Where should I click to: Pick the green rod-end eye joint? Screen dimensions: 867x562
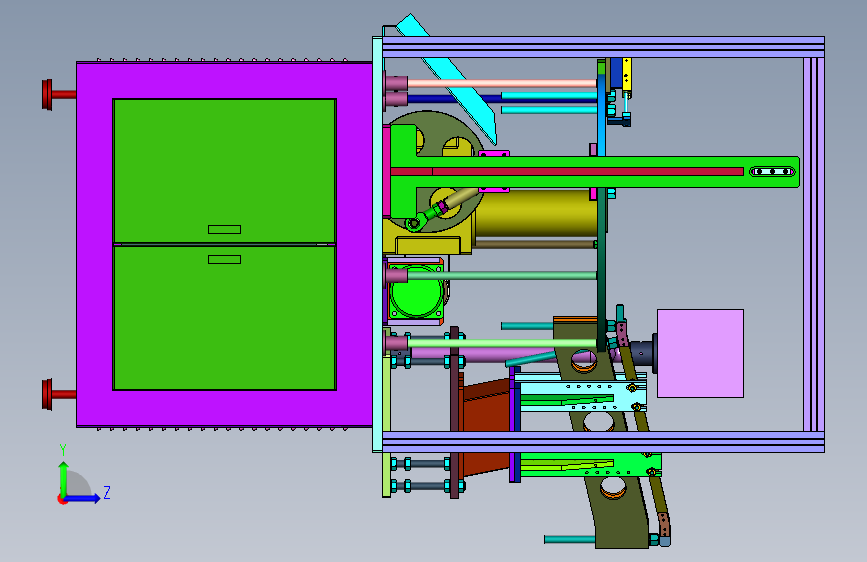(415, 222)
